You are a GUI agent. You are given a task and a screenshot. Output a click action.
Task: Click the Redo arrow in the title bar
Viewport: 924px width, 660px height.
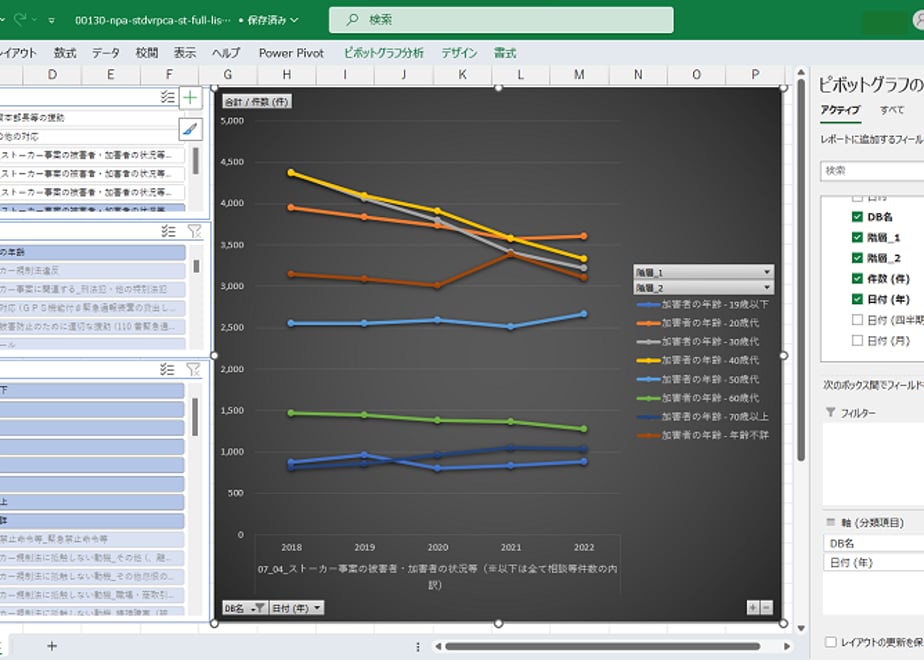[21, 19]
